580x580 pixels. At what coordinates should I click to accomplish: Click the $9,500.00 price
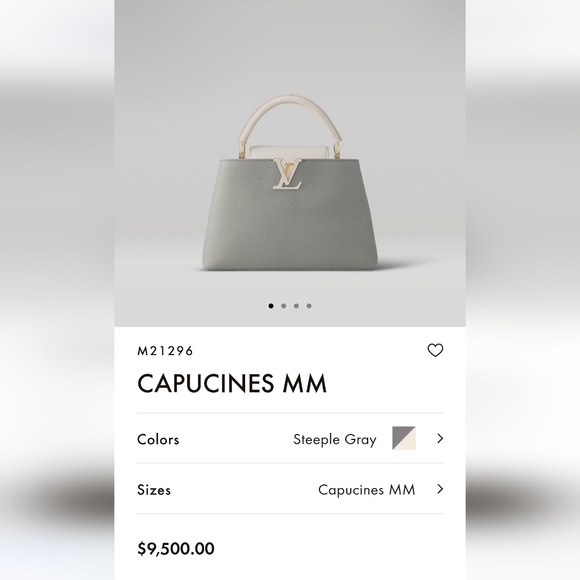point(176,549)
